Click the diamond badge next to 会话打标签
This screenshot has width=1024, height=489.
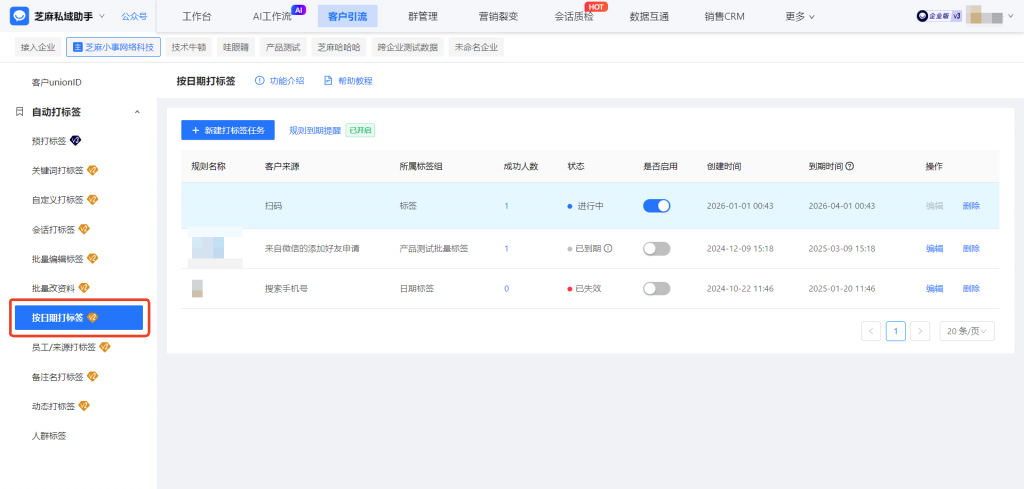pyautogui.click(x=84, y=229)
